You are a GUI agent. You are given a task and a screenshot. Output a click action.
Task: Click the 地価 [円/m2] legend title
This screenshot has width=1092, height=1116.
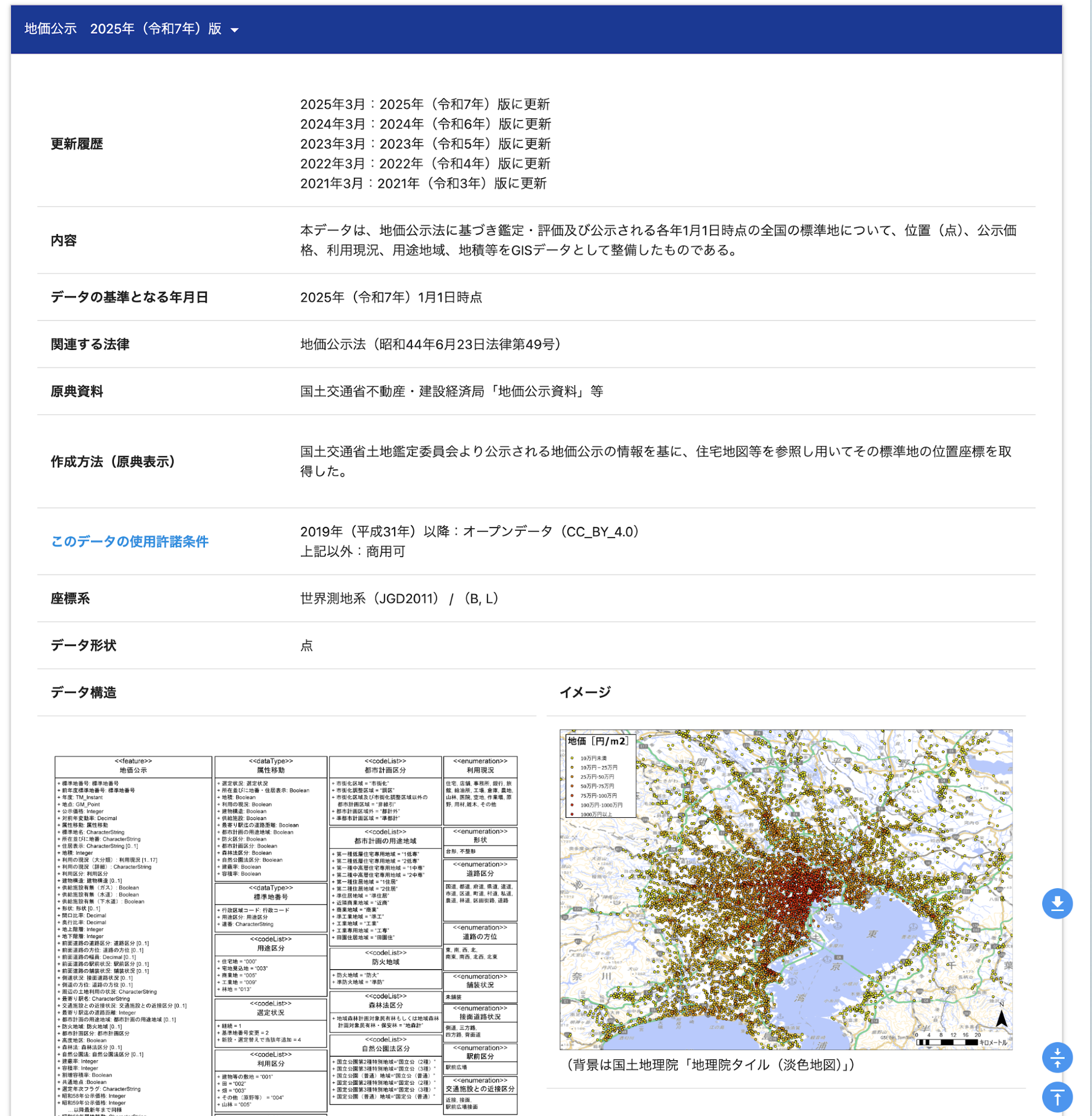coord(598,741)
